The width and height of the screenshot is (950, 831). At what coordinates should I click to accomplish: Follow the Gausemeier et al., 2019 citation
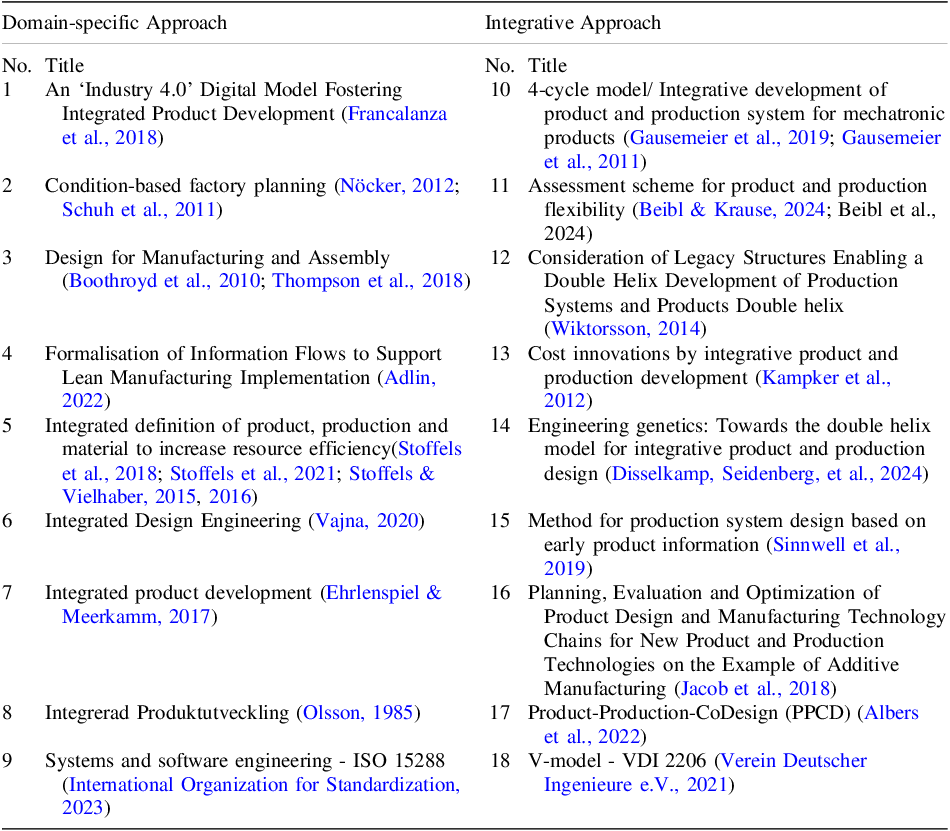pyautogui.click(x=729, y=137)
